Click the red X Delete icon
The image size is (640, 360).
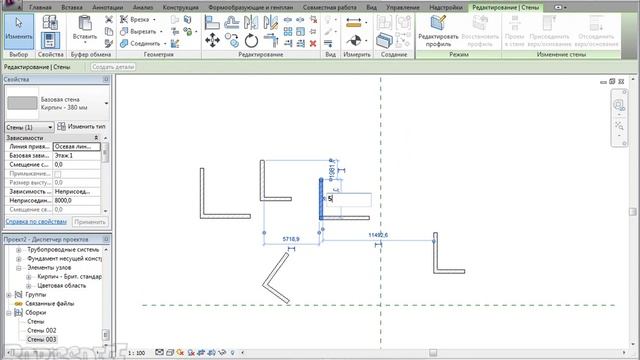(313, 43)
